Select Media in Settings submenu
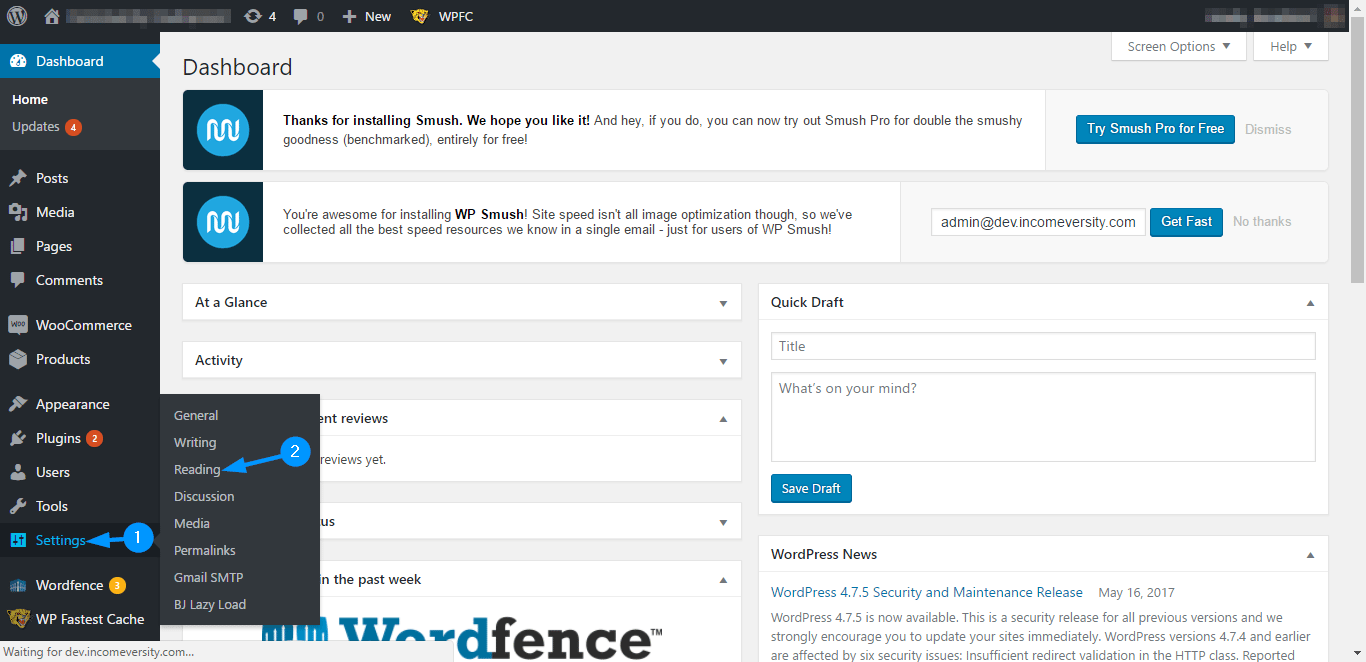 (x=192, y=523)
